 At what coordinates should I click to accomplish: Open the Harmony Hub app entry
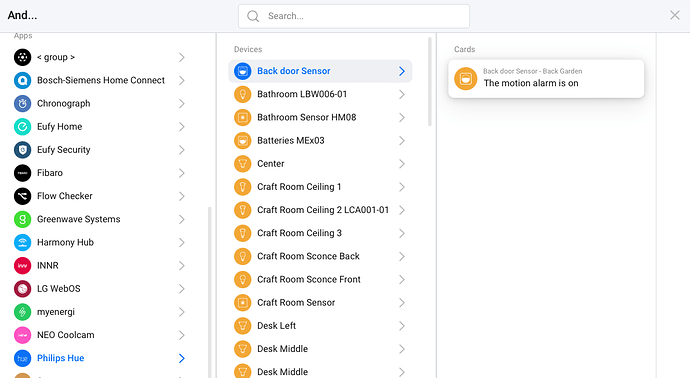[100, 242]
